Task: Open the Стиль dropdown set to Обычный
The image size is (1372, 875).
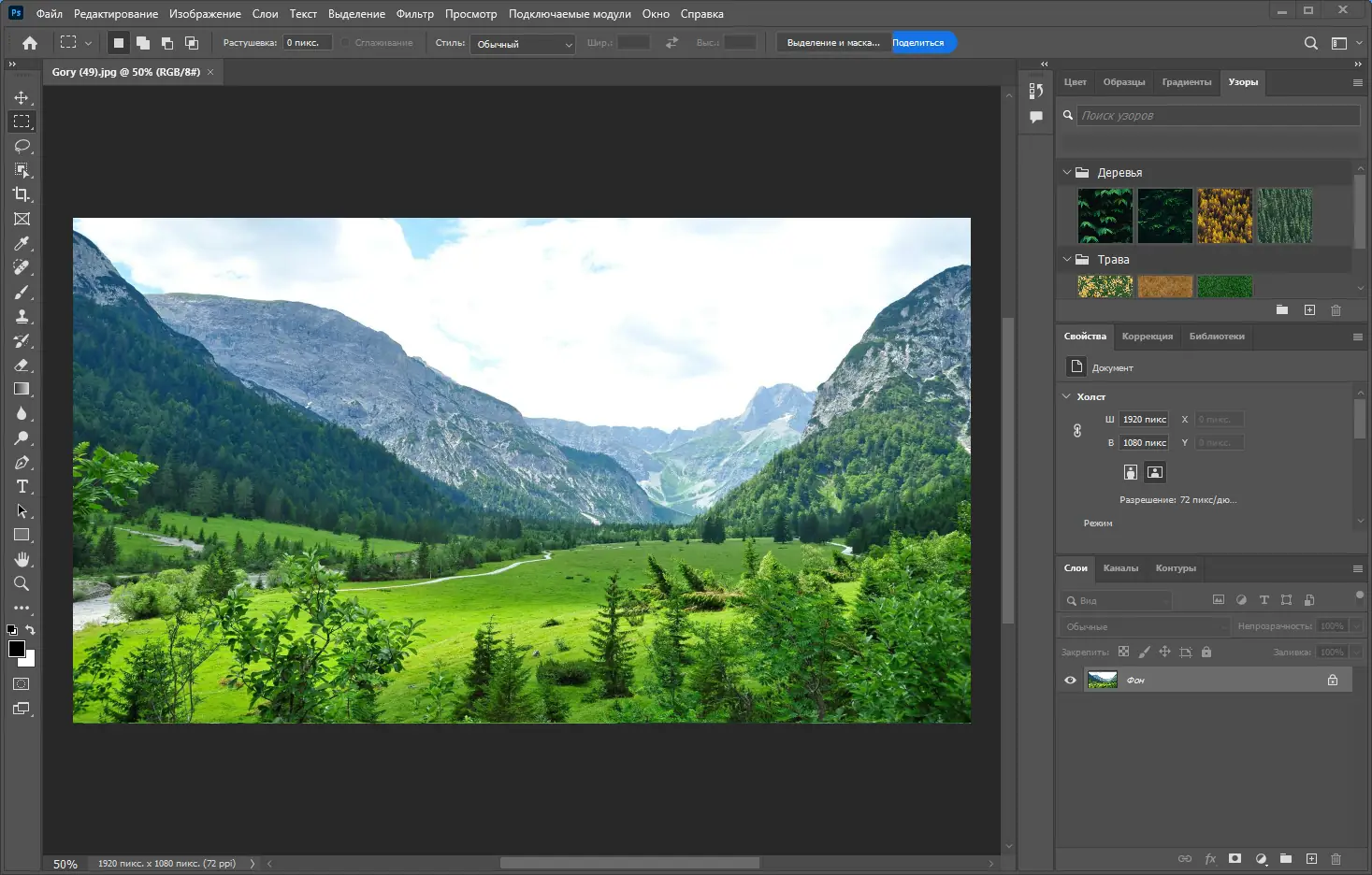Action: pos(522,44)
